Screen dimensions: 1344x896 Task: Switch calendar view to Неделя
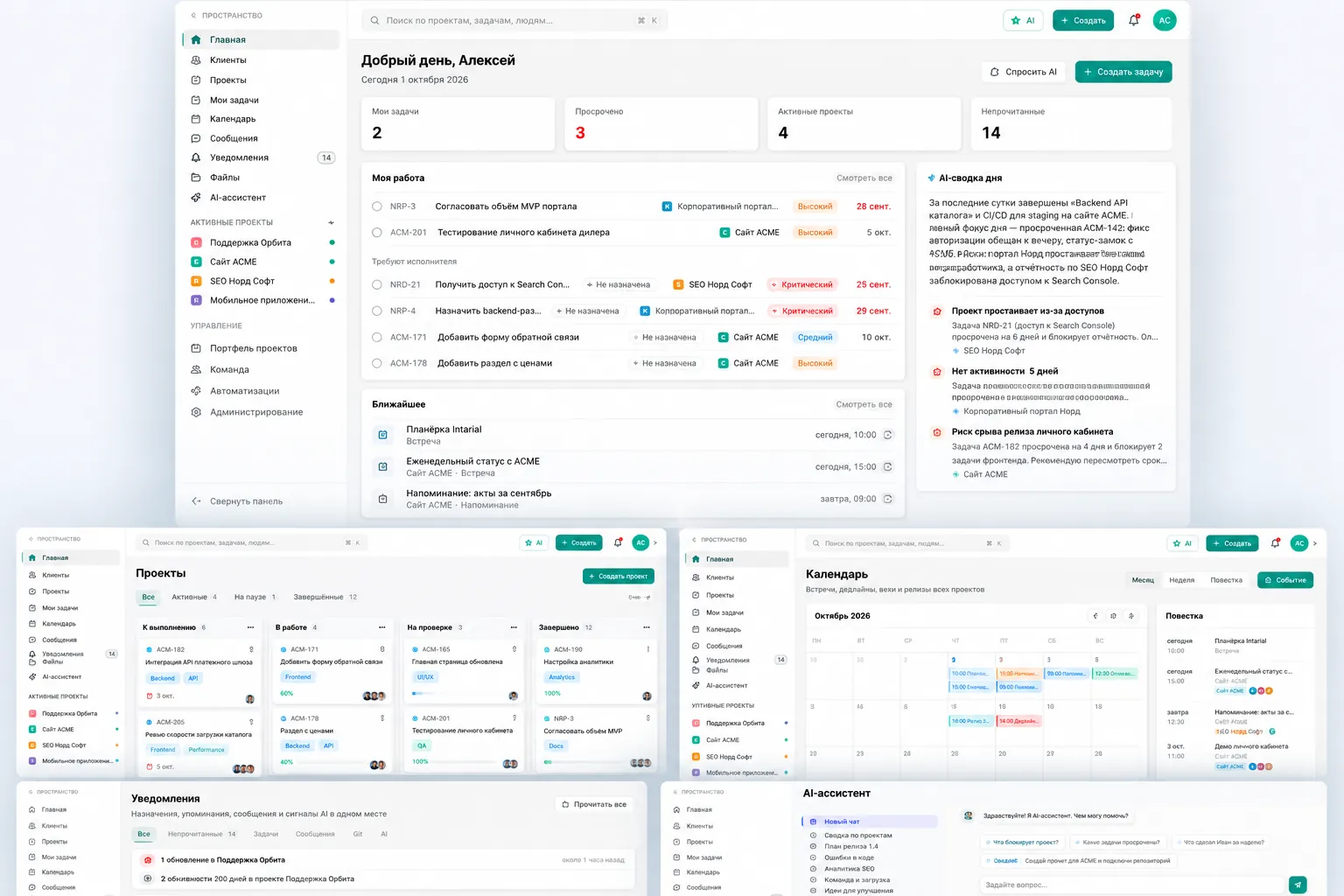(1181, 580)
